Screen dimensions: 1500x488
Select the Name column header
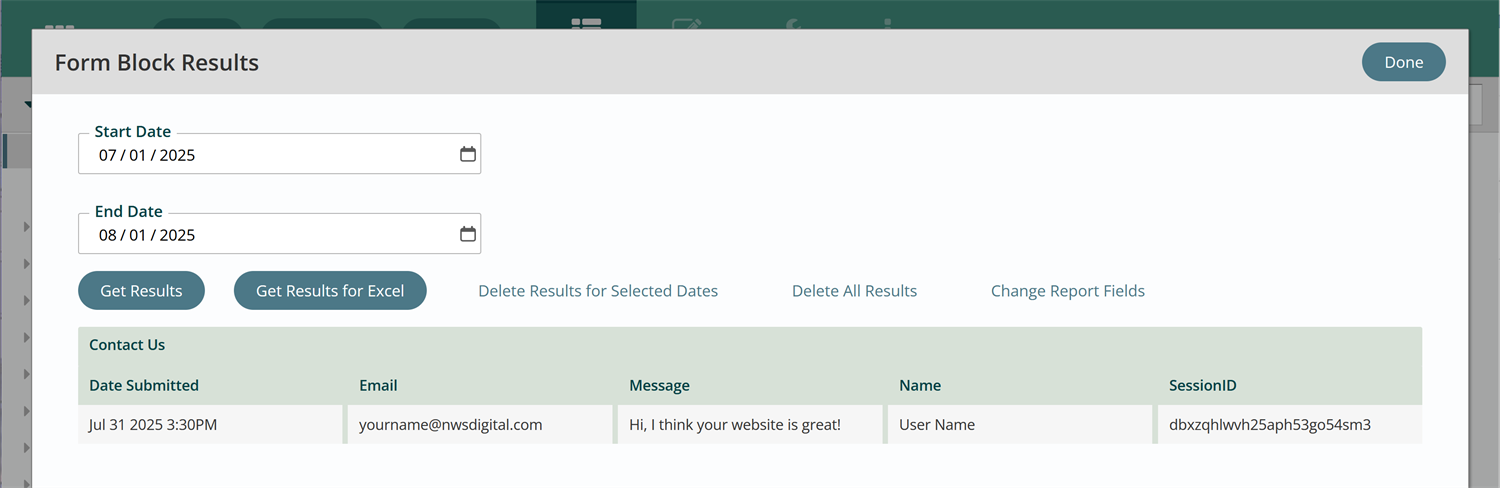[x=920, y=385]
